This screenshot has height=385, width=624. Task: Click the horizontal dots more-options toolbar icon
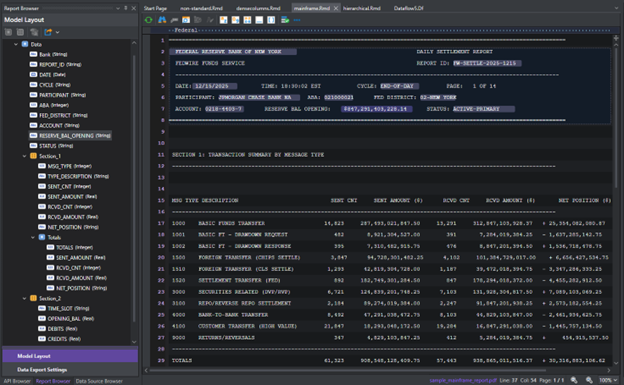pos(297,20)
